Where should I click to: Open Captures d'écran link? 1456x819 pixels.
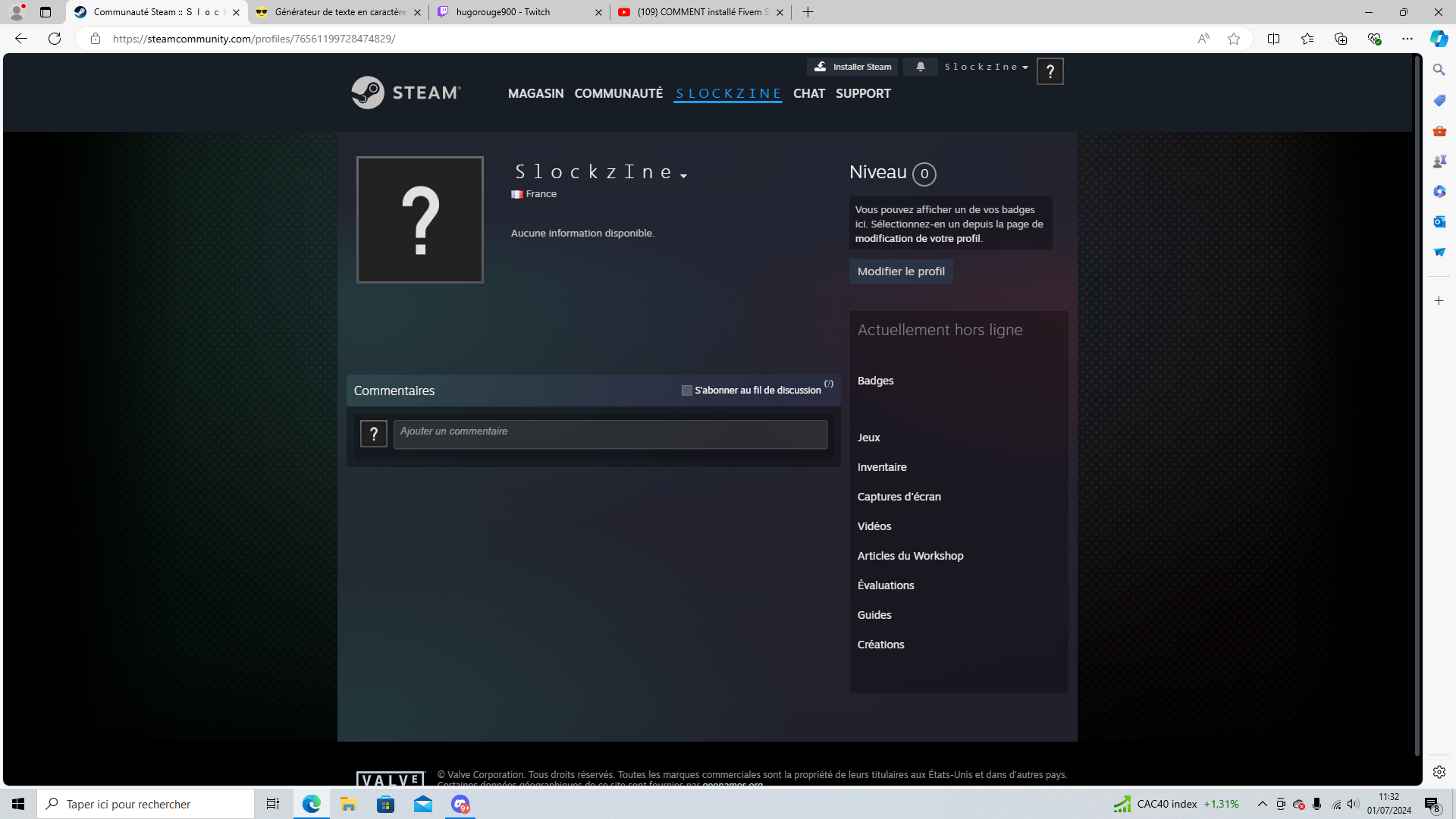click(x=899, y=497)
